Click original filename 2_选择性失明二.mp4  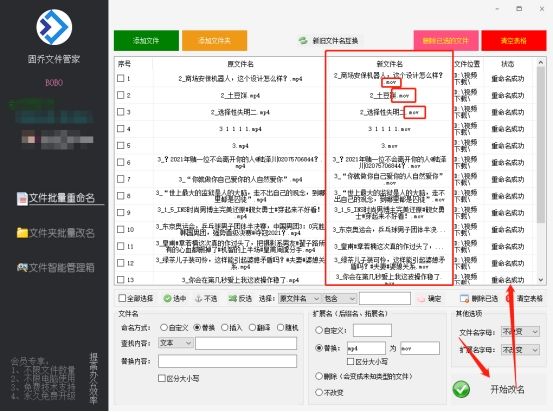click(241, 112)
